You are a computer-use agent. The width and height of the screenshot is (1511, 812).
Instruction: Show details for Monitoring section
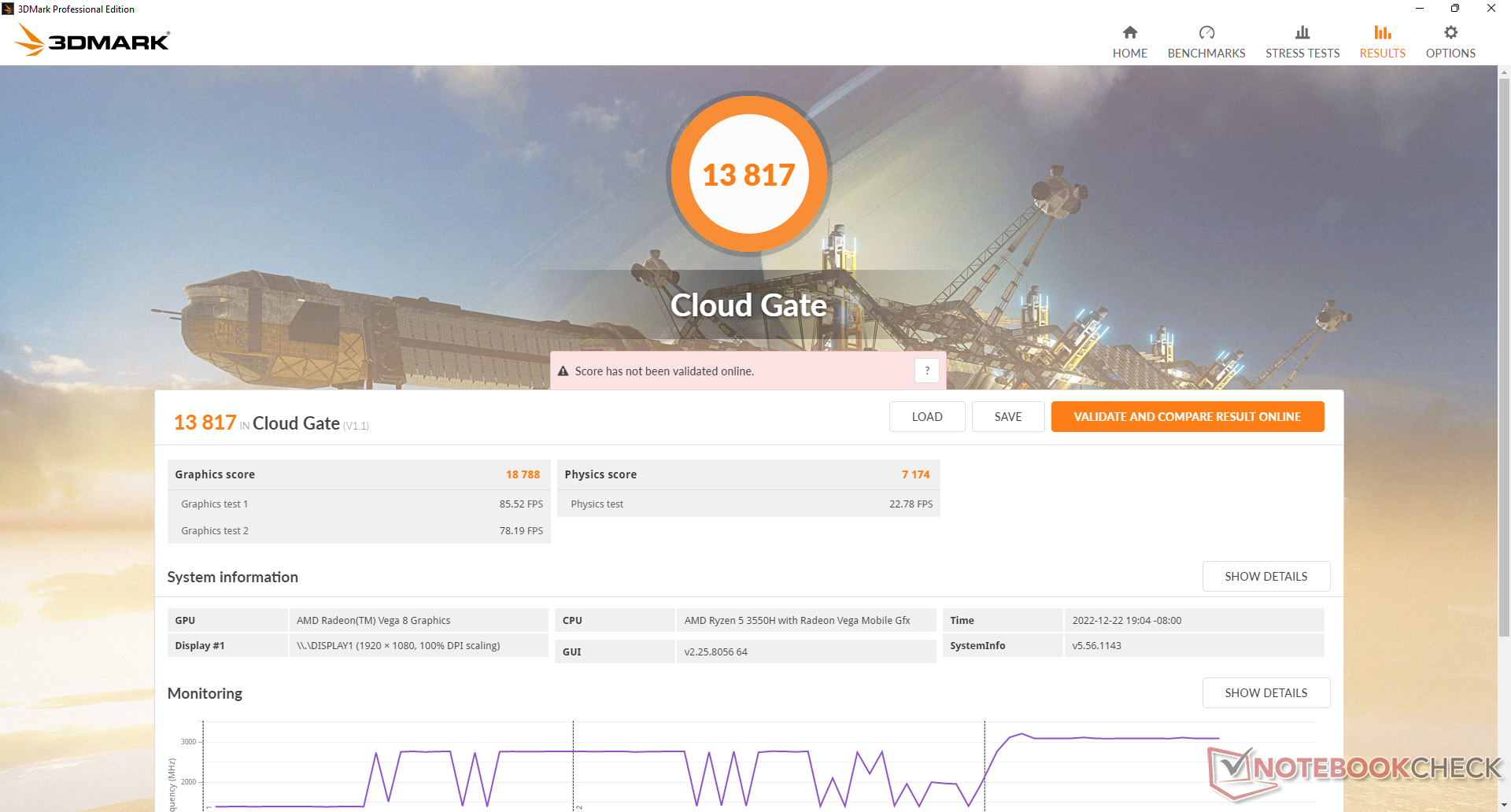[1265, 693]
